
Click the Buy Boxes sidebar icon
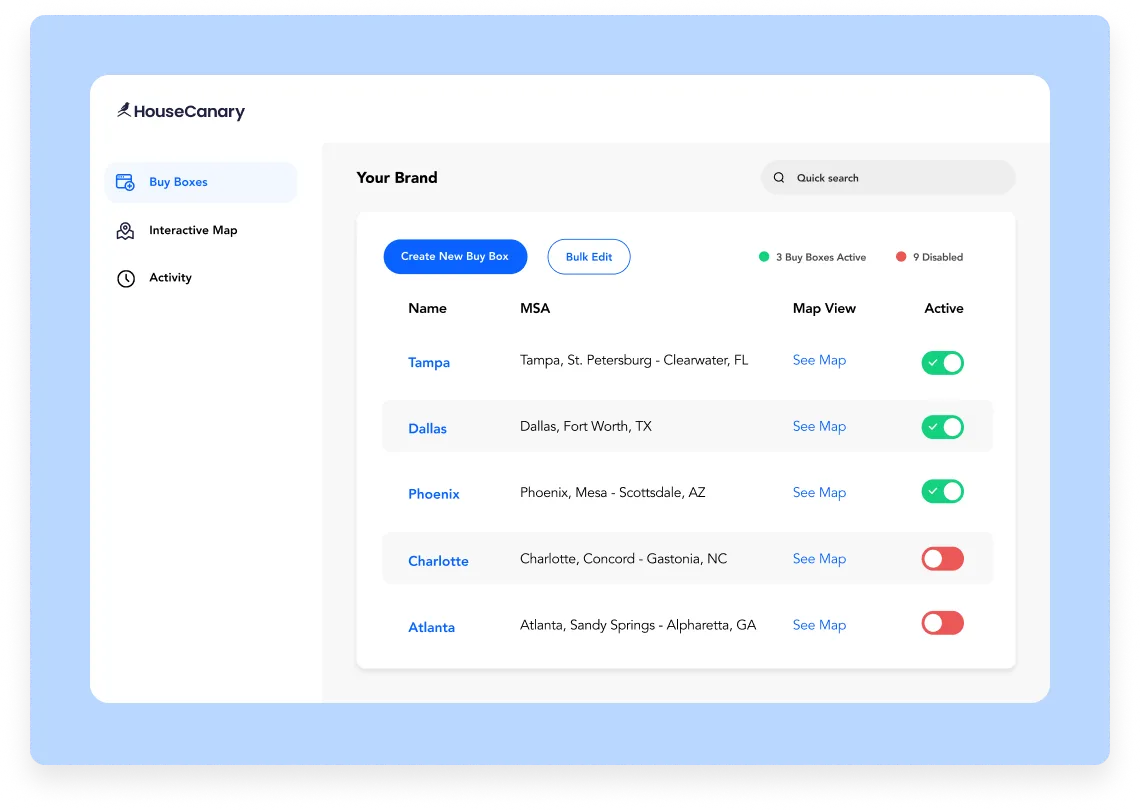(125, 182)
